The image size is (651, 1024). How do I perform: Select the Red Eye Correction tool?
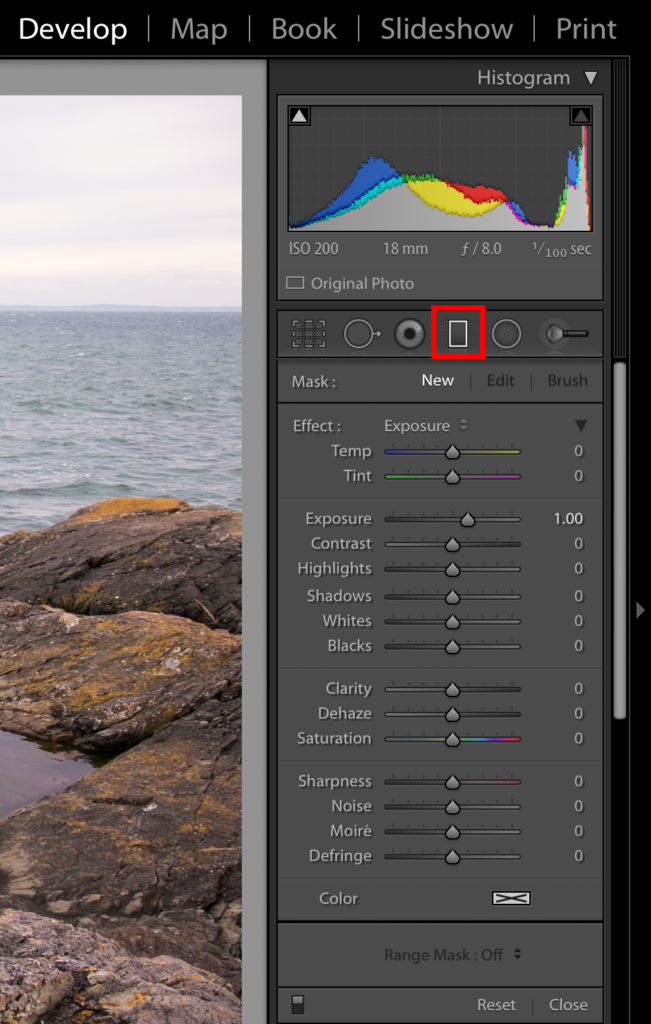pyautogui.click(x=410, y=334)
